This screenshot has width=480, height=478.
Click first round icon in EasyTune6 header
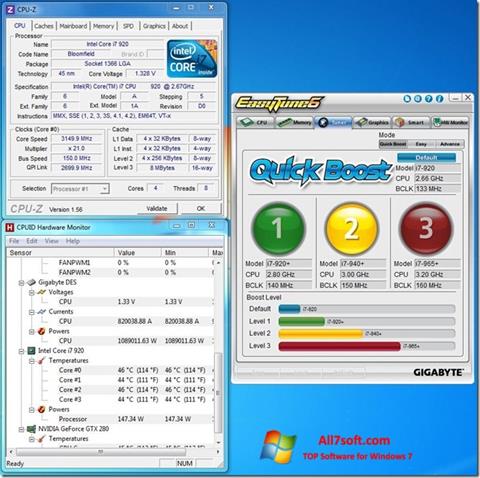click(407, 99)
